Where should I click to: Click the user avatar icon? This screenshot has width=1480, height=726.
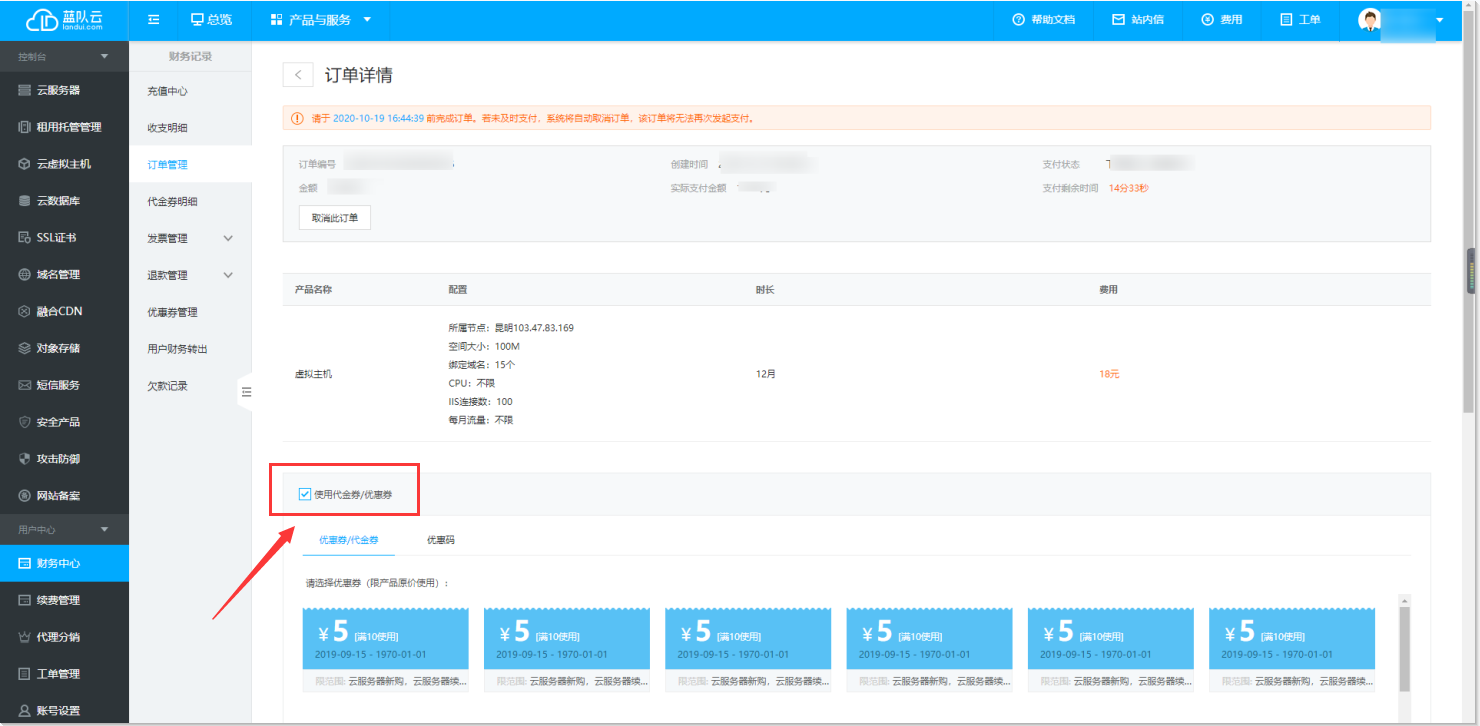(1369, 19)
